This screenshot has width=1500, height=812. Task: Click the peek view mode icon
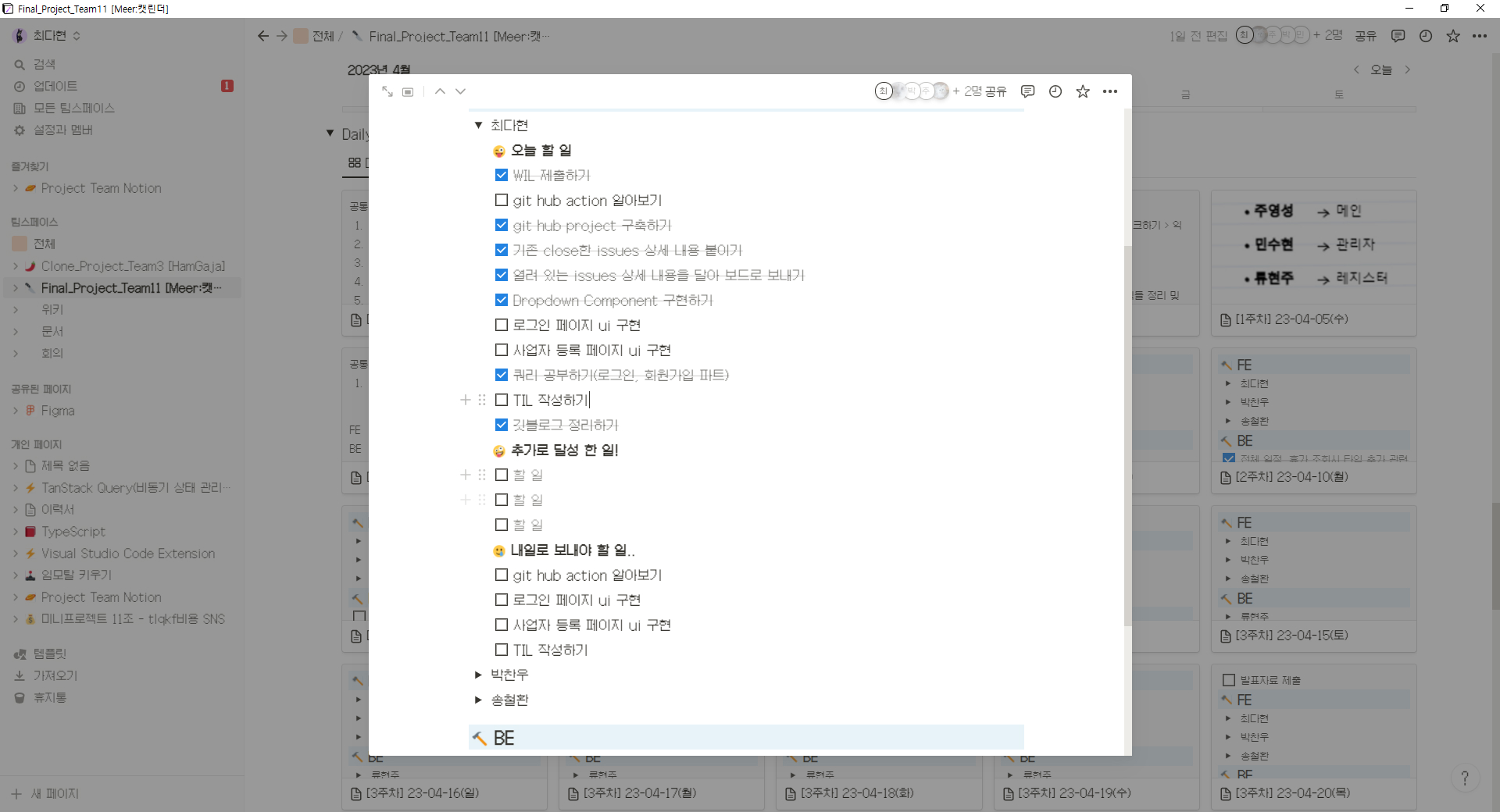click(x=408, y=91)
